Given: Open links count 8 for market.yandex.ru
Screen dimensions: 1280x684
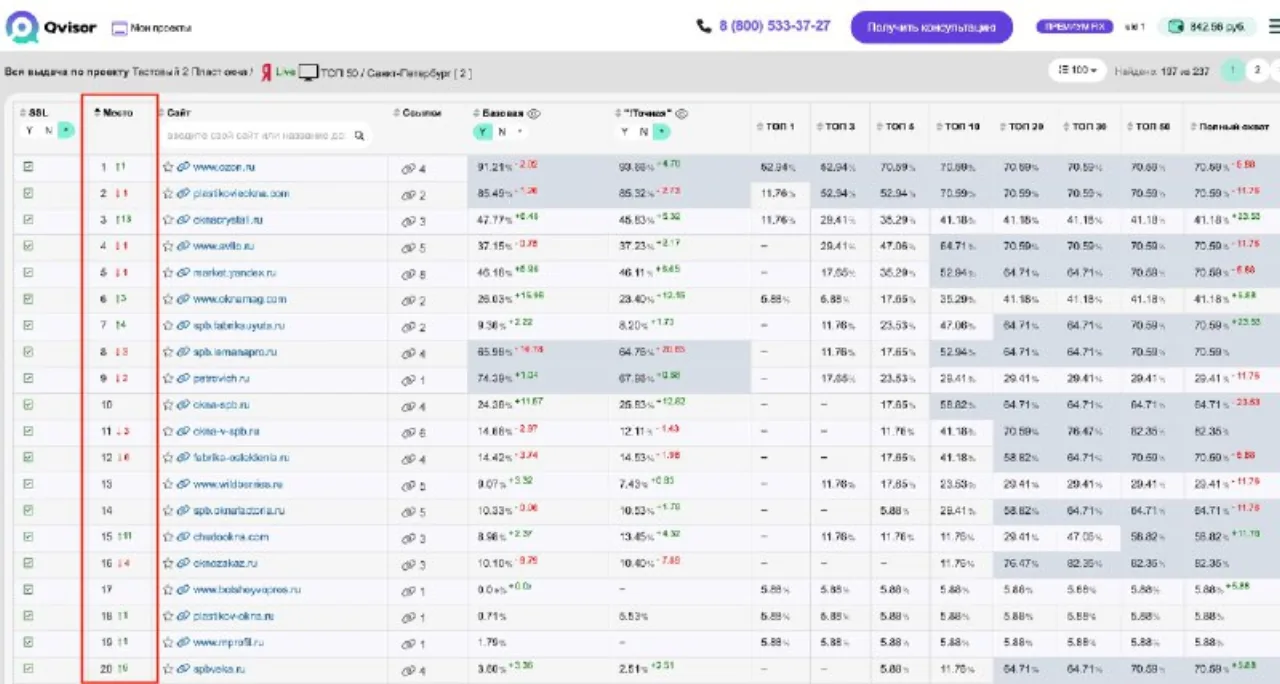Looking at the screenshot, I should point(414,274).
